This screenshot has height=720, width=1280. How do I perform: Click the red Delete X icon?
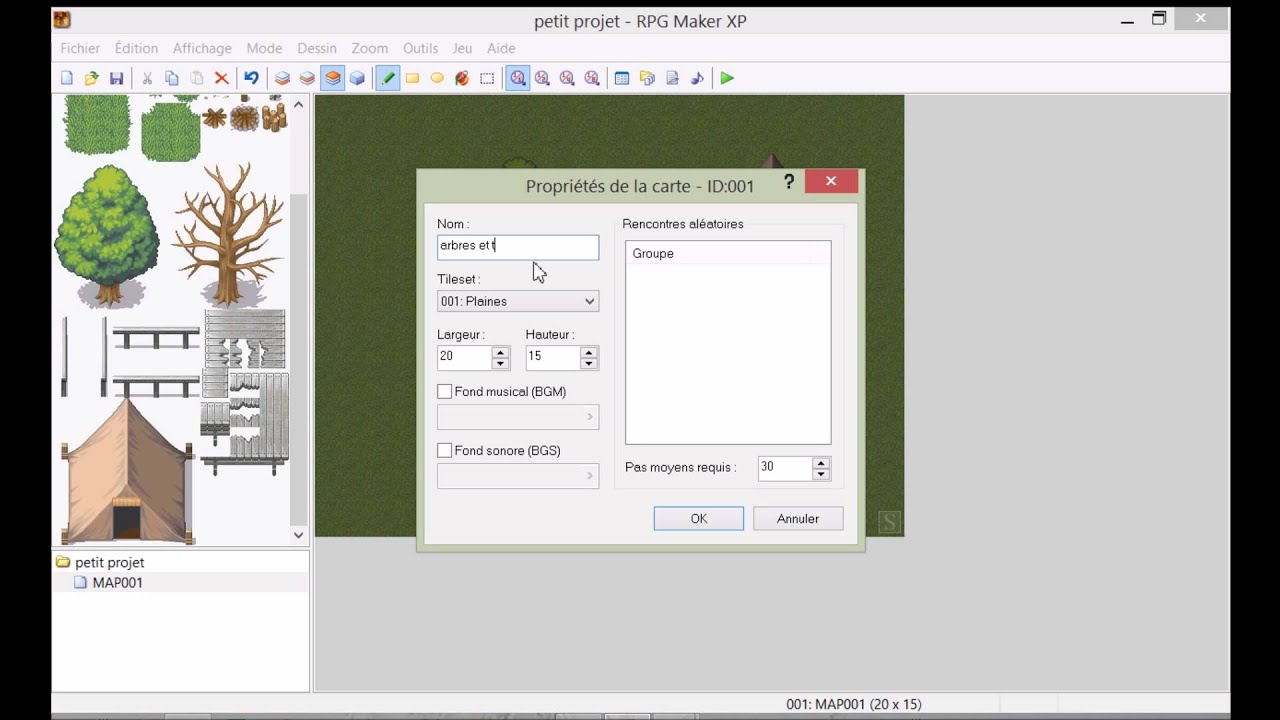(222, 78)
